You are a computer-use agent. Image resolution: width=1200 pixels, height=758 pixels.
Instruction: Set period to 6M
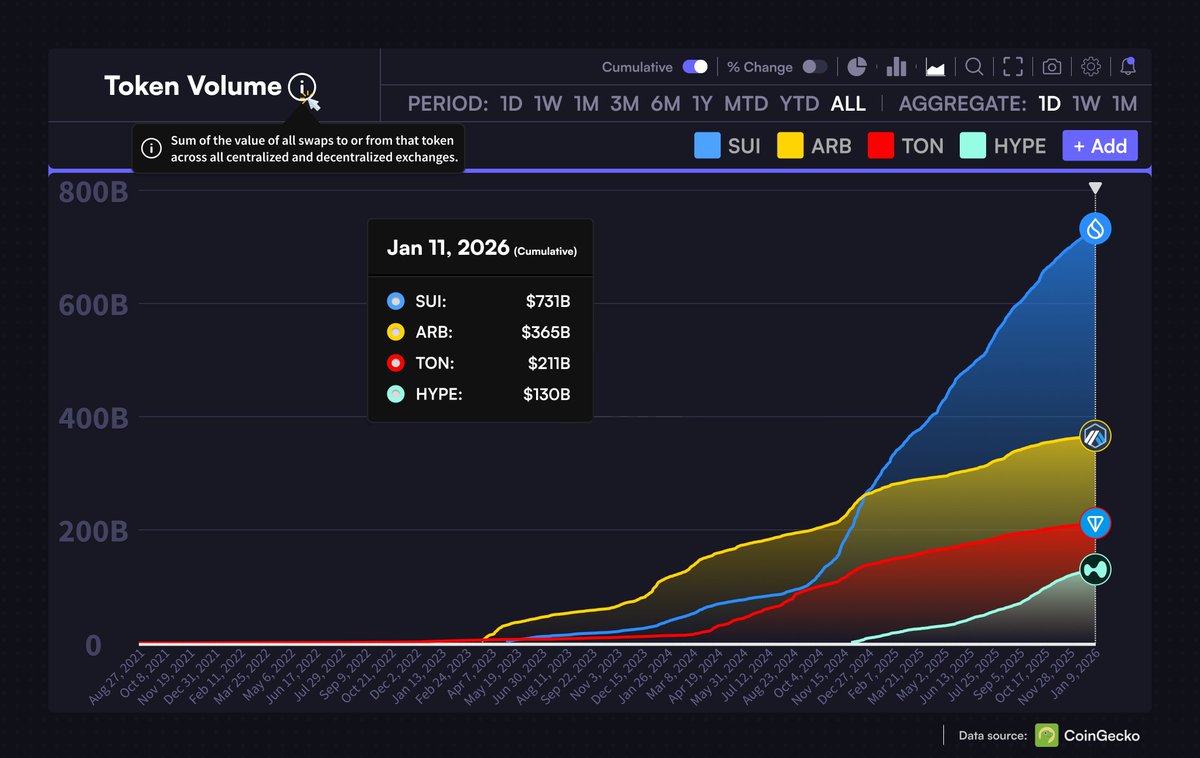(x=665, y=104)
